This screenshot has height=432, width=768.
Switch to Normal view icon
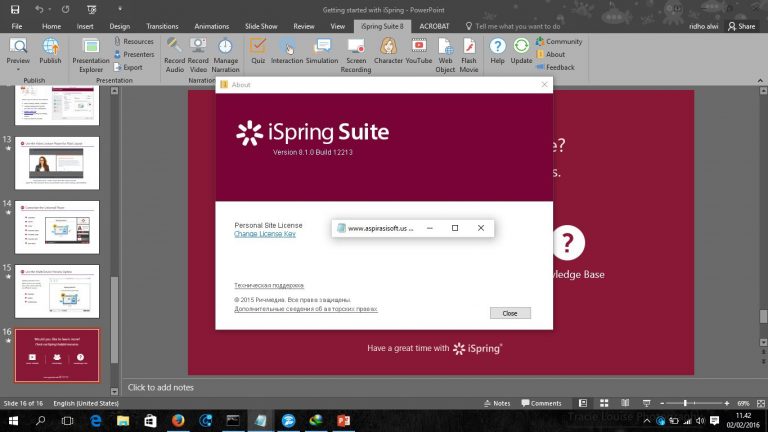coord(583,403)
